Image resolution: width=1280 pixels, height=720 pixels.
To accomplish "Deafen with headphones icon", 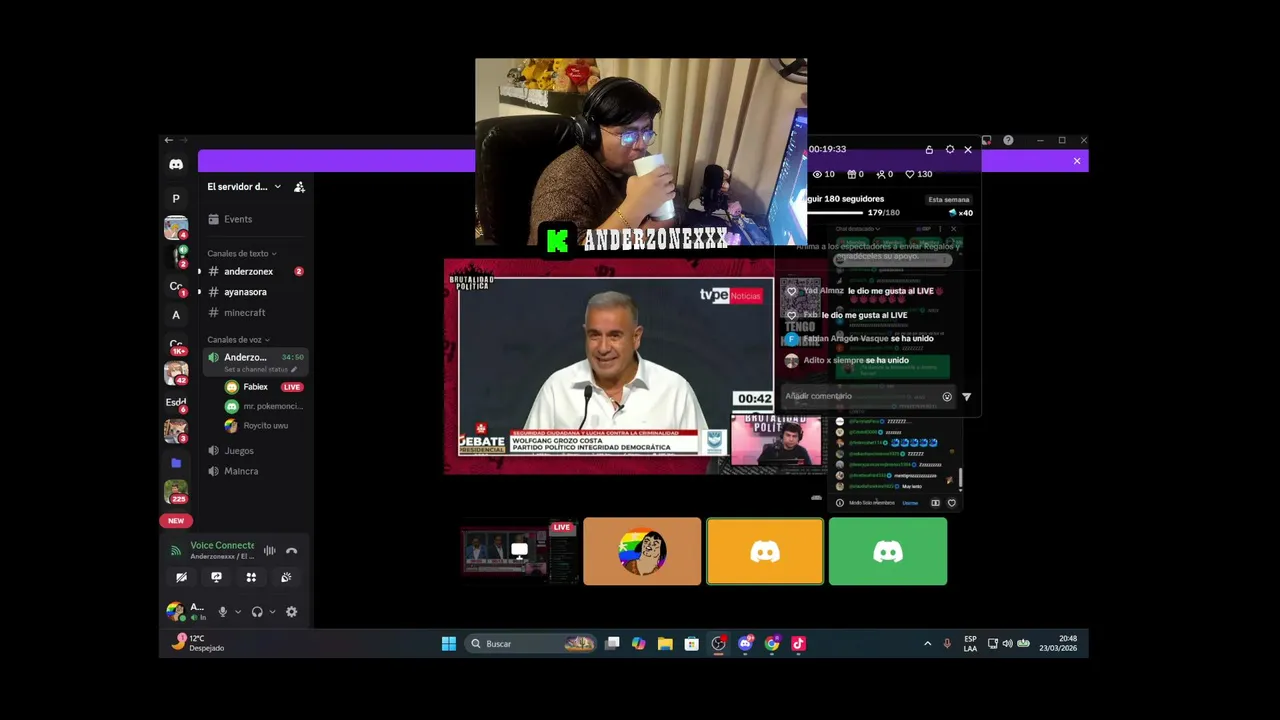I will [257, 612].
